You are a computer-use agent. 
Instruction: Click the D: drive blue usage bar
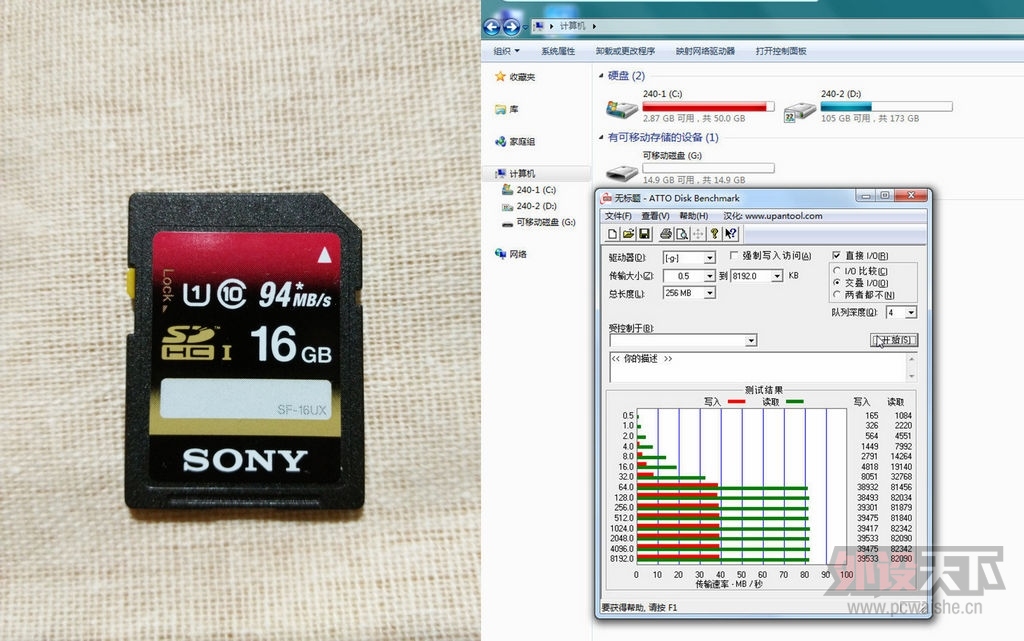pos(886,106)
